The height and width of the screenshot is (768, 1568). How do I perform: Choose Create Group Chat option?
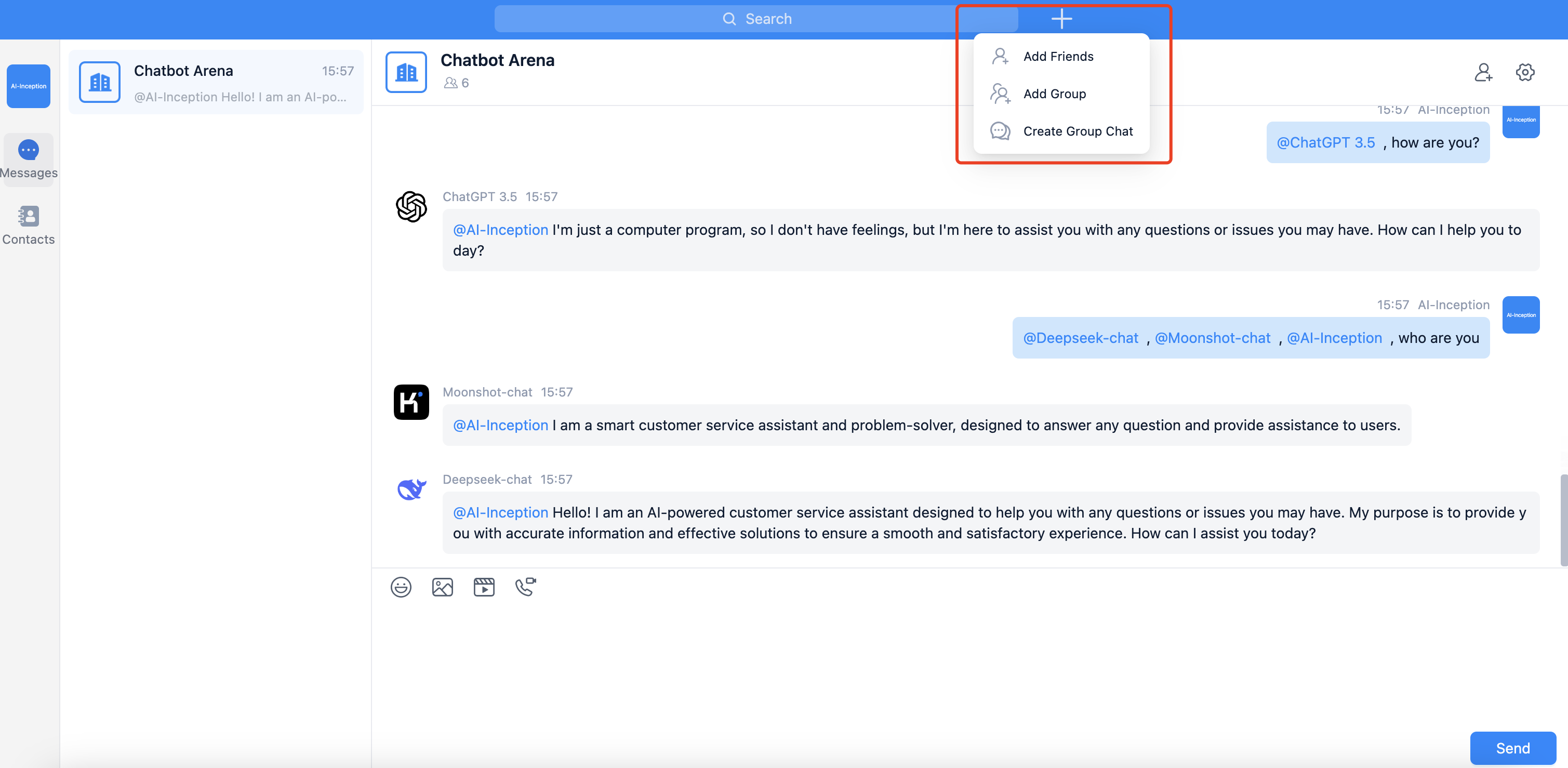[1078, 131]
